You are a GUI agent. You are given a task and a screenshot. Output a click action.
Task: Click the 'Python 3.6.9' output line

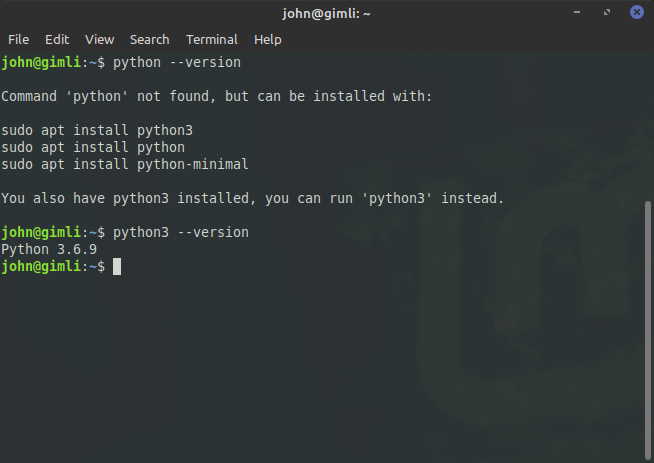point(49,249)
